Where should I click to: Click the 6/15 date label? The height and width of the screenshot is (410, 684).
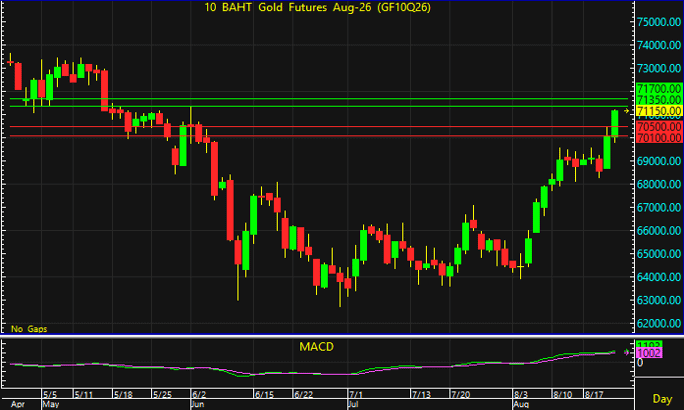click(x=264, y=394)
